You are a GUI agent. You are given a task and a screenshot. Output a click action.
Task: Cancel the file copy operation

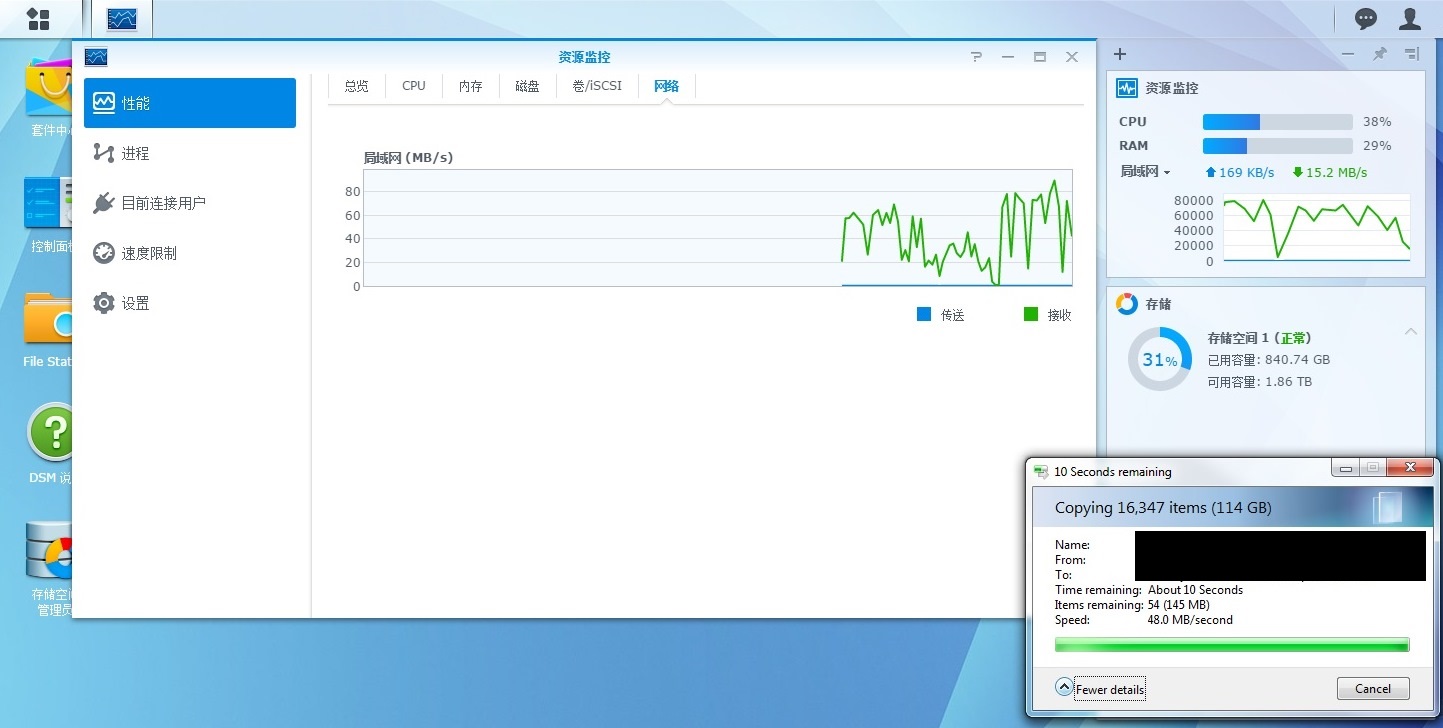pyautogui.click(x=1372, y=688)
